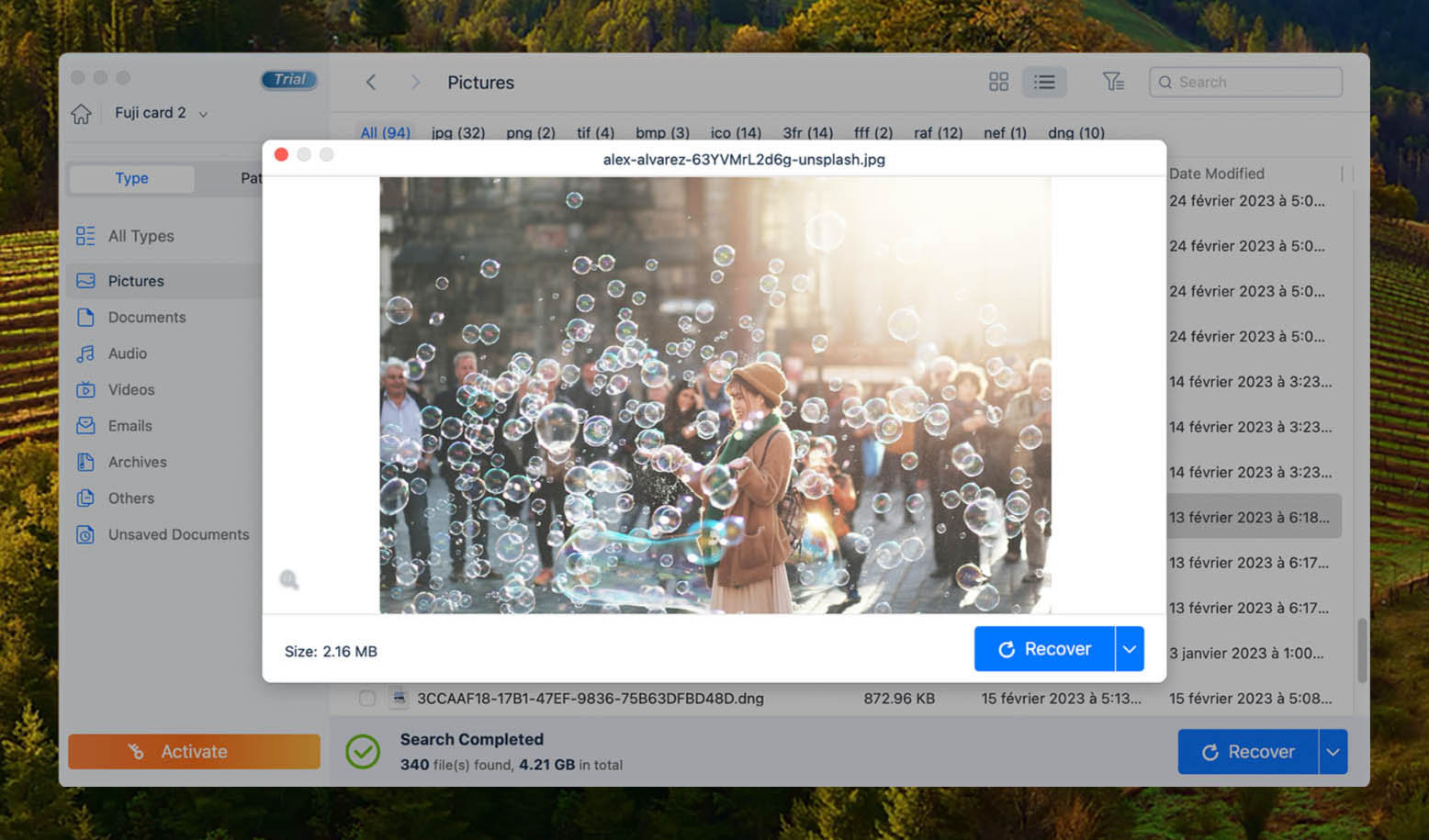Click Recover in the preview window
The height and width of the screenshot is (840, 1429).
point(1044,649)
